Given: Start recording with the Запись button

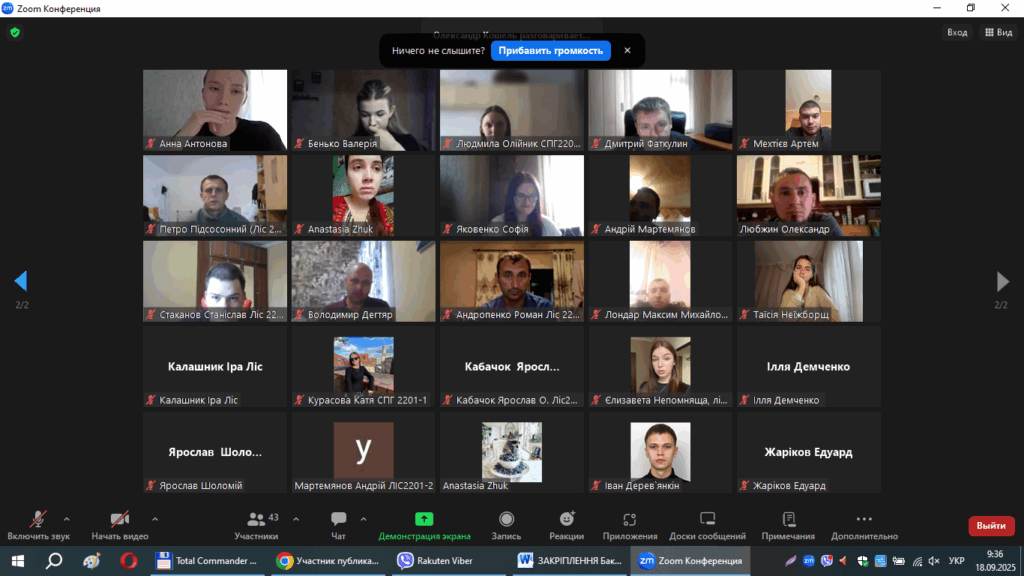Looking at the screenshot, I should pos(506,524).
